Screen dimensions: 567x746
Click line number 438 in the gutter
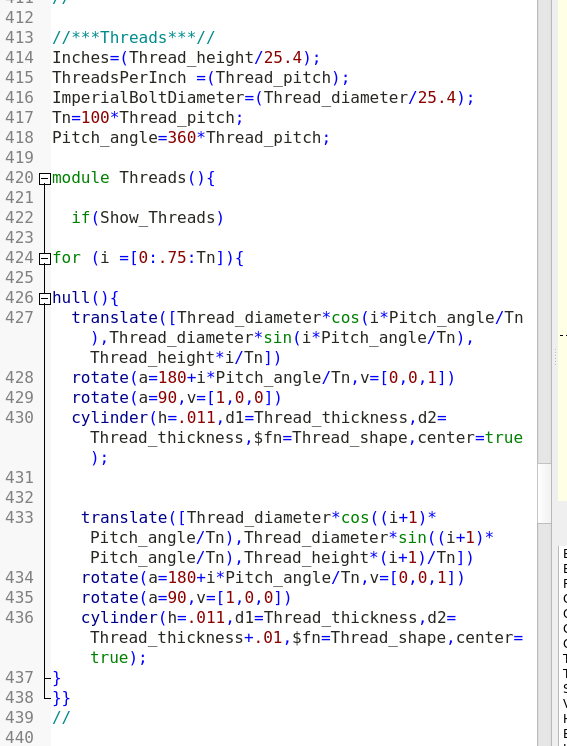coord(20,697)
